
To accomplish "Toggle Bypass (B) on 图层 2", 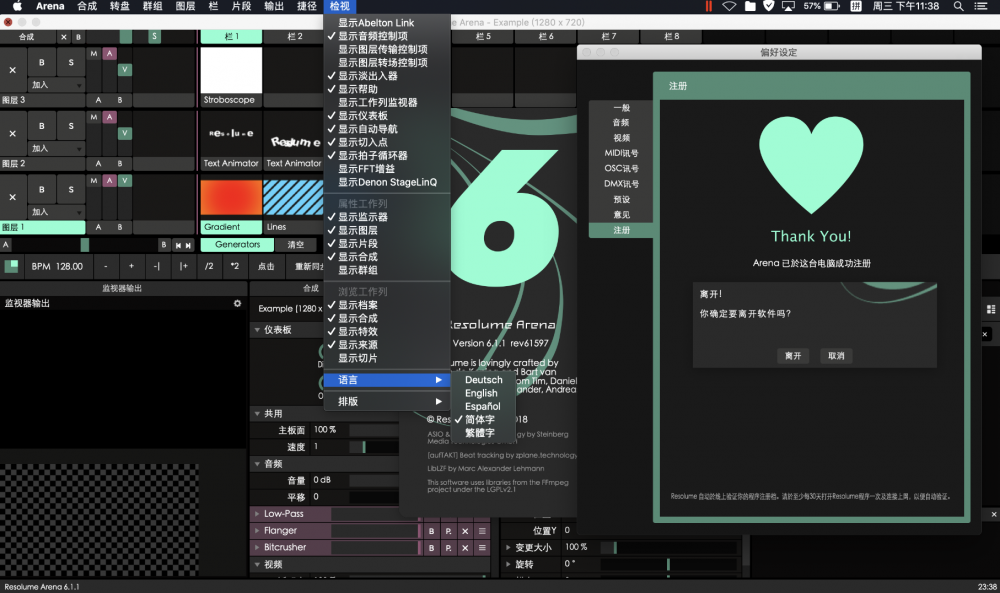I will tap(42, 126).
